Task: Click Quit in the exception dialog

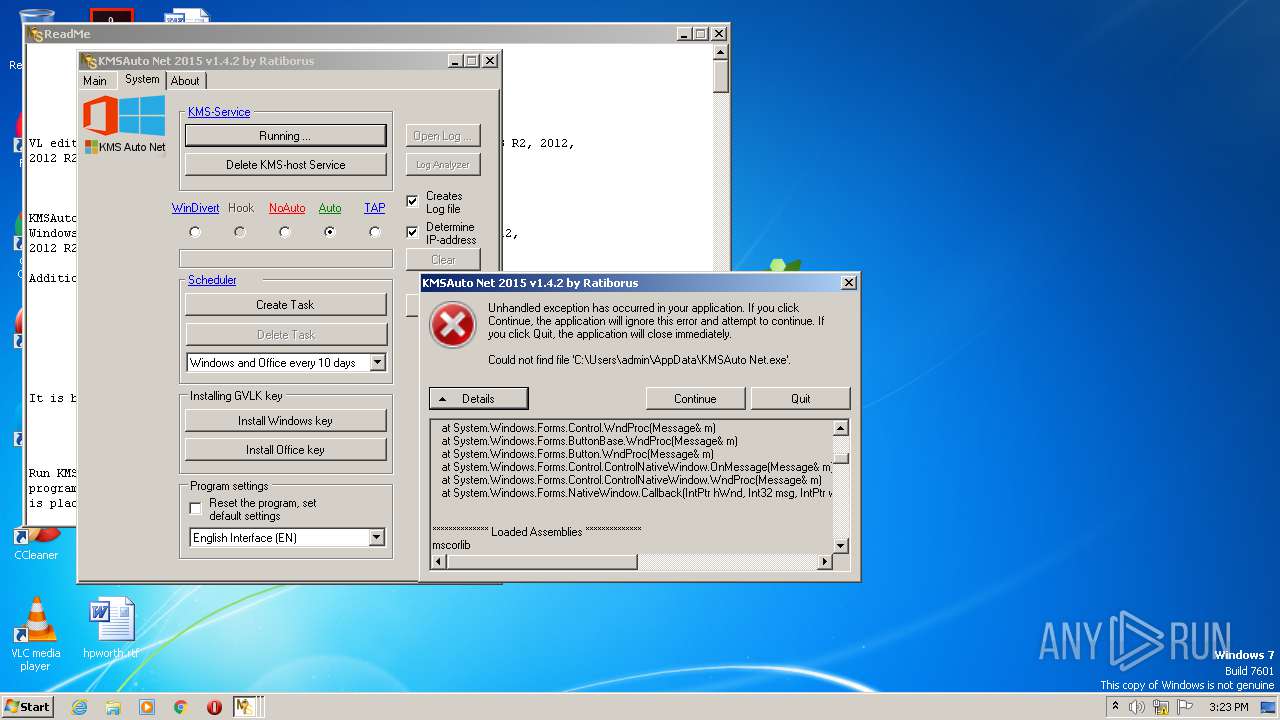Action: [800, 398]
